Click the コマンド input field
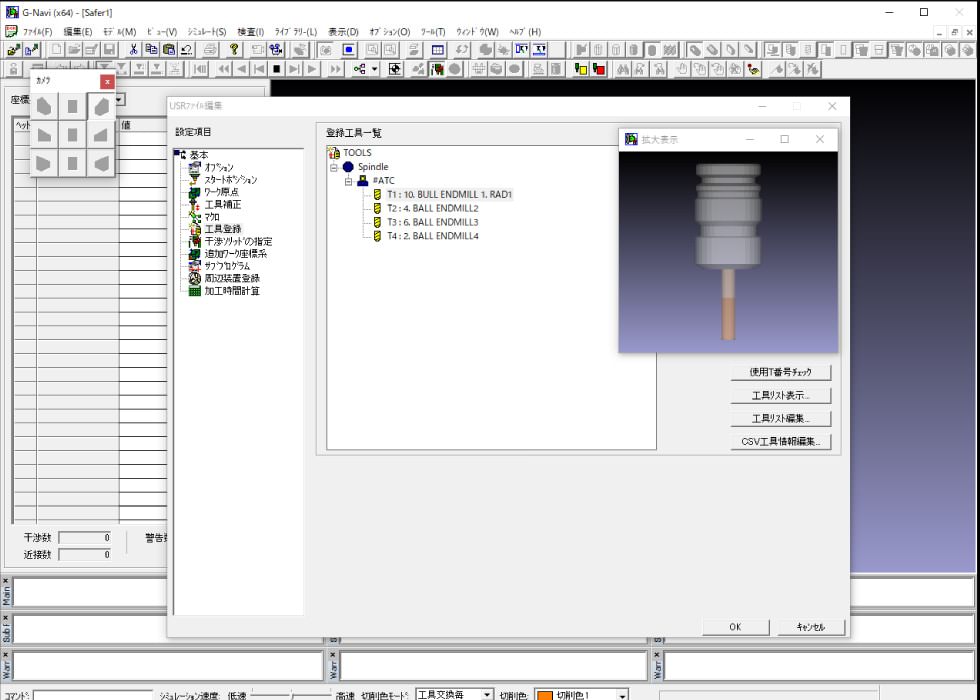 (x=92, y=694)
